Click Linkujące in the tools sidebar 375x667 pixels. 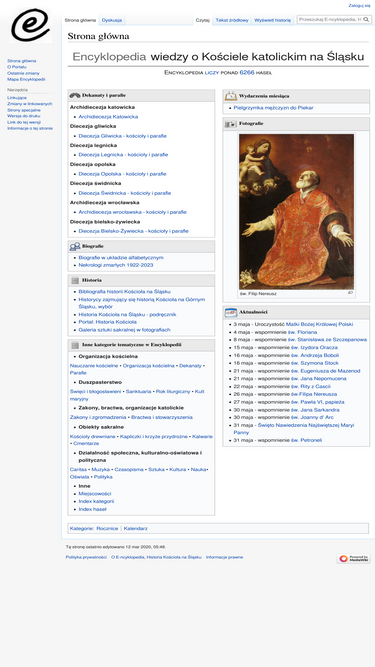(17, 98)
